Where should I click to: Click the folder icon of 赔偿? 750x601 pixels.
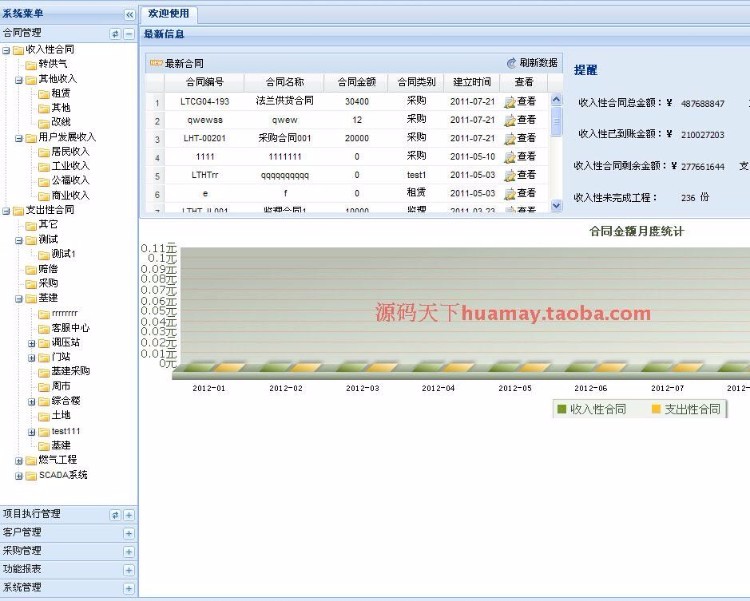coord(31,270)
